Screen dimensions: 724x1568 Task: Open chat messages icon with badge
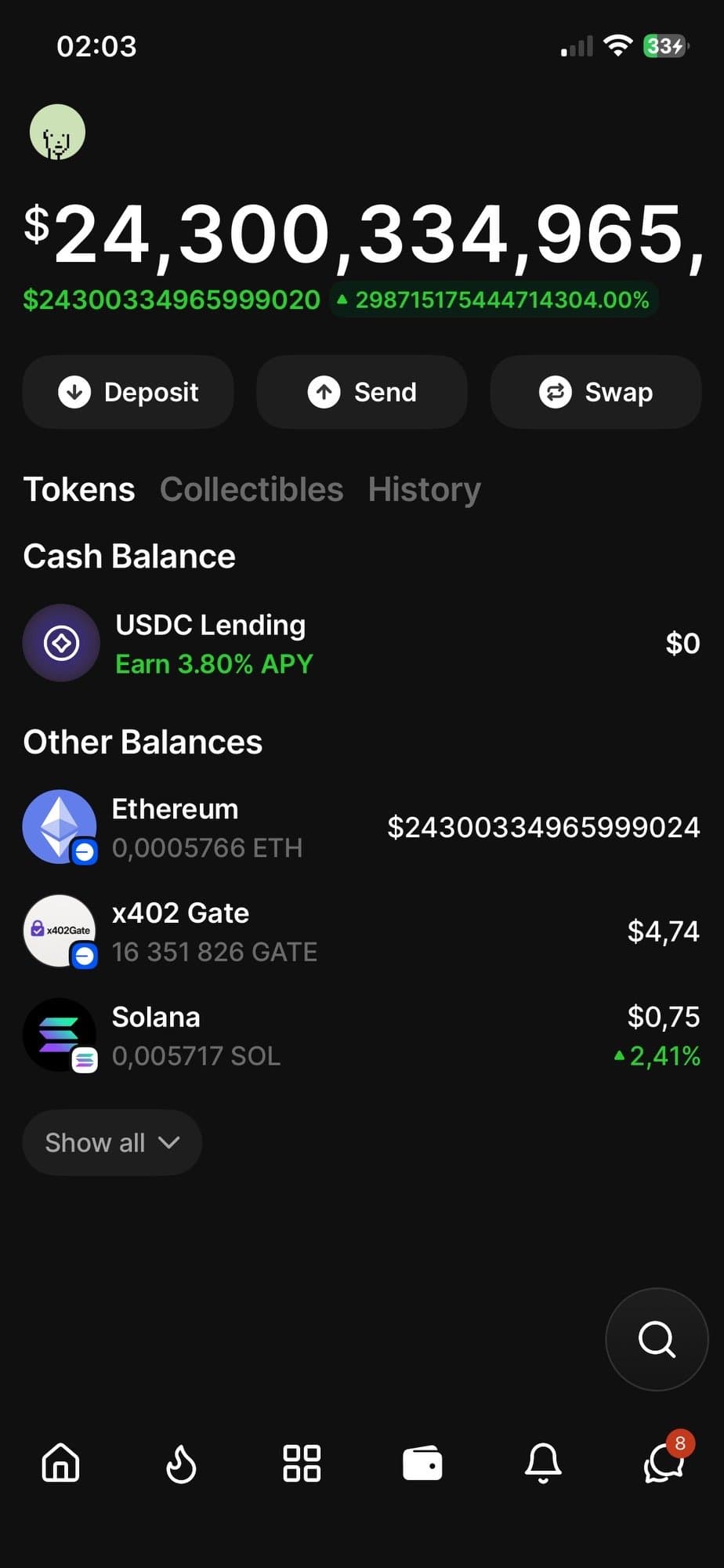coord(663,1463)
